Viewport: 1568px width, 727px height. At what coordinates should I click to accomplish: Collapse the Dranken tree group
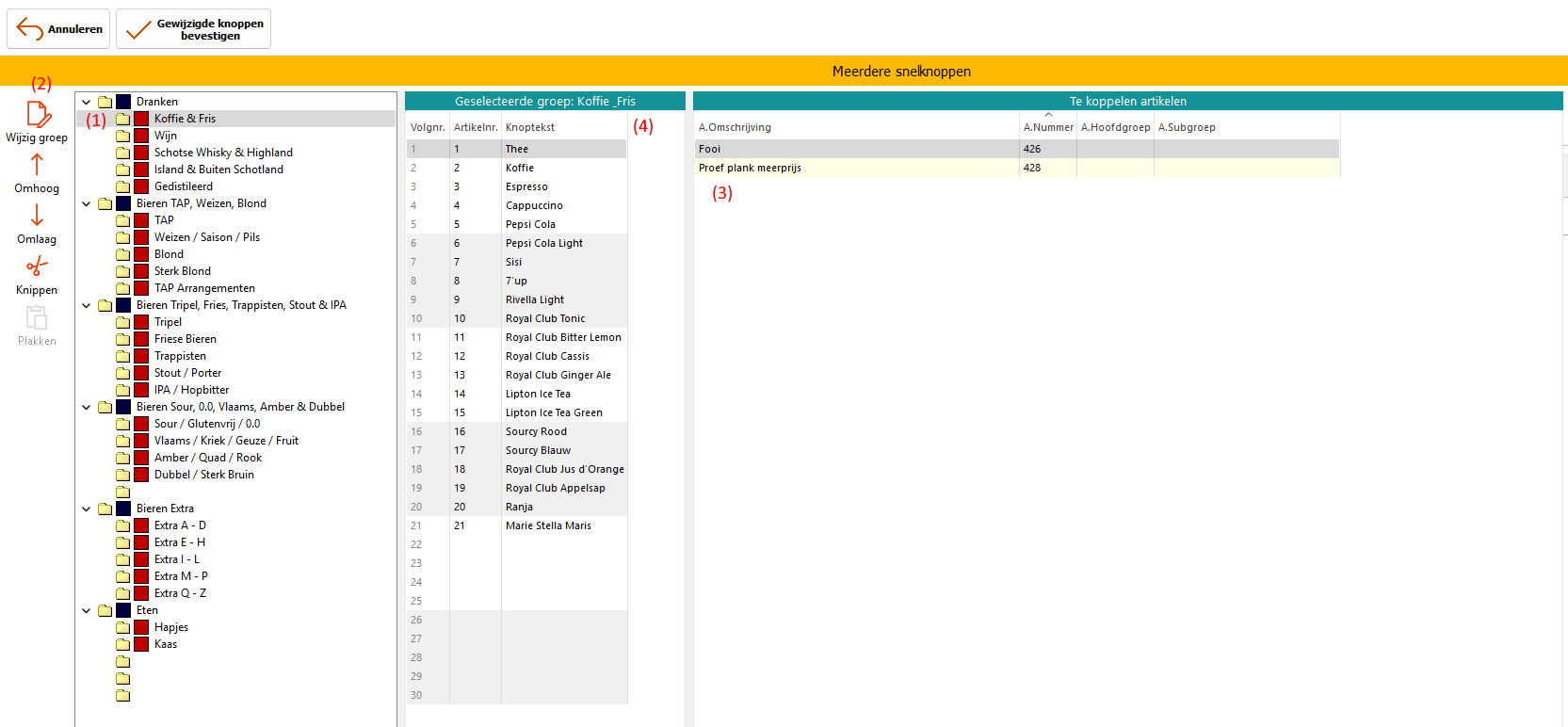click(x=87, y=102)
